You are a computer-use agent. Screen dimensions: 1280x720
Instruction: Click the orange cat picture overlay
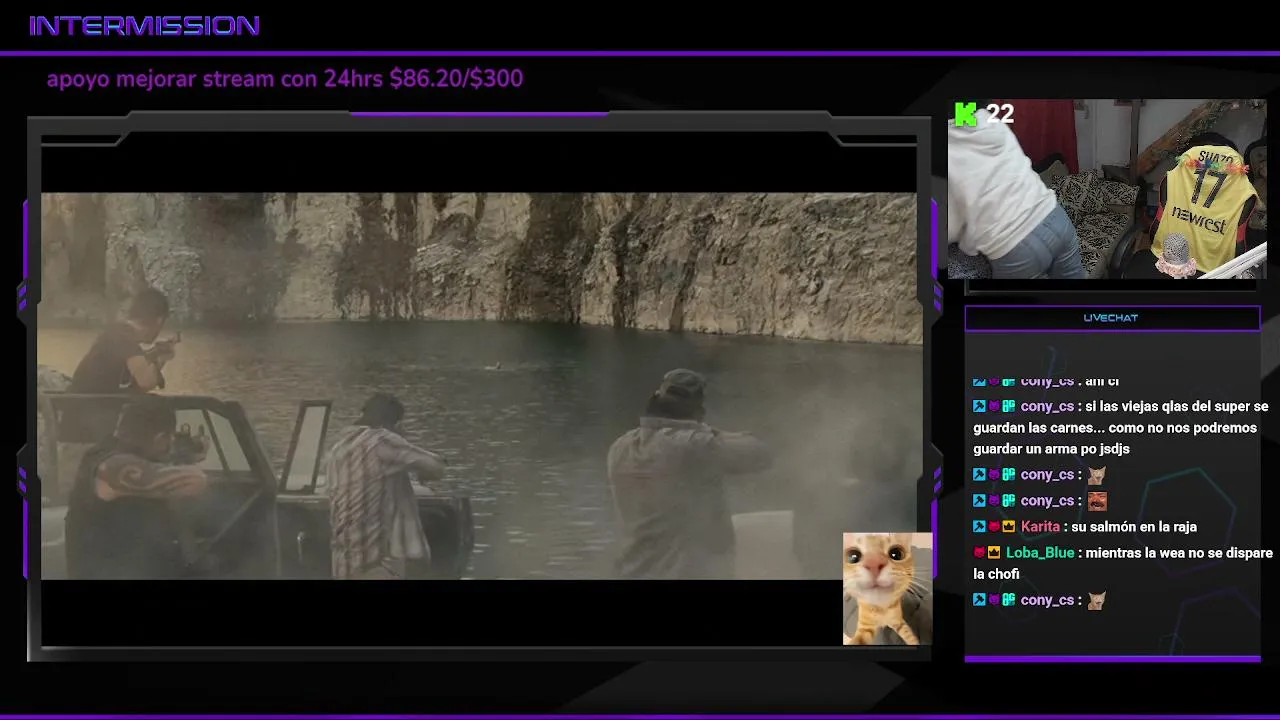pyautogui.click(x=888, y=589)
